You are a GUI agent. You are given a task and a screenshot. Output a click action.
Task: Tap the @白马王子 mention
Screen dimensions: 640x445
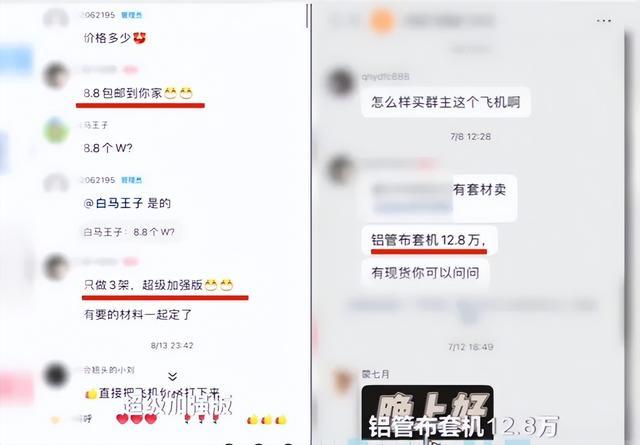(113, 203)
